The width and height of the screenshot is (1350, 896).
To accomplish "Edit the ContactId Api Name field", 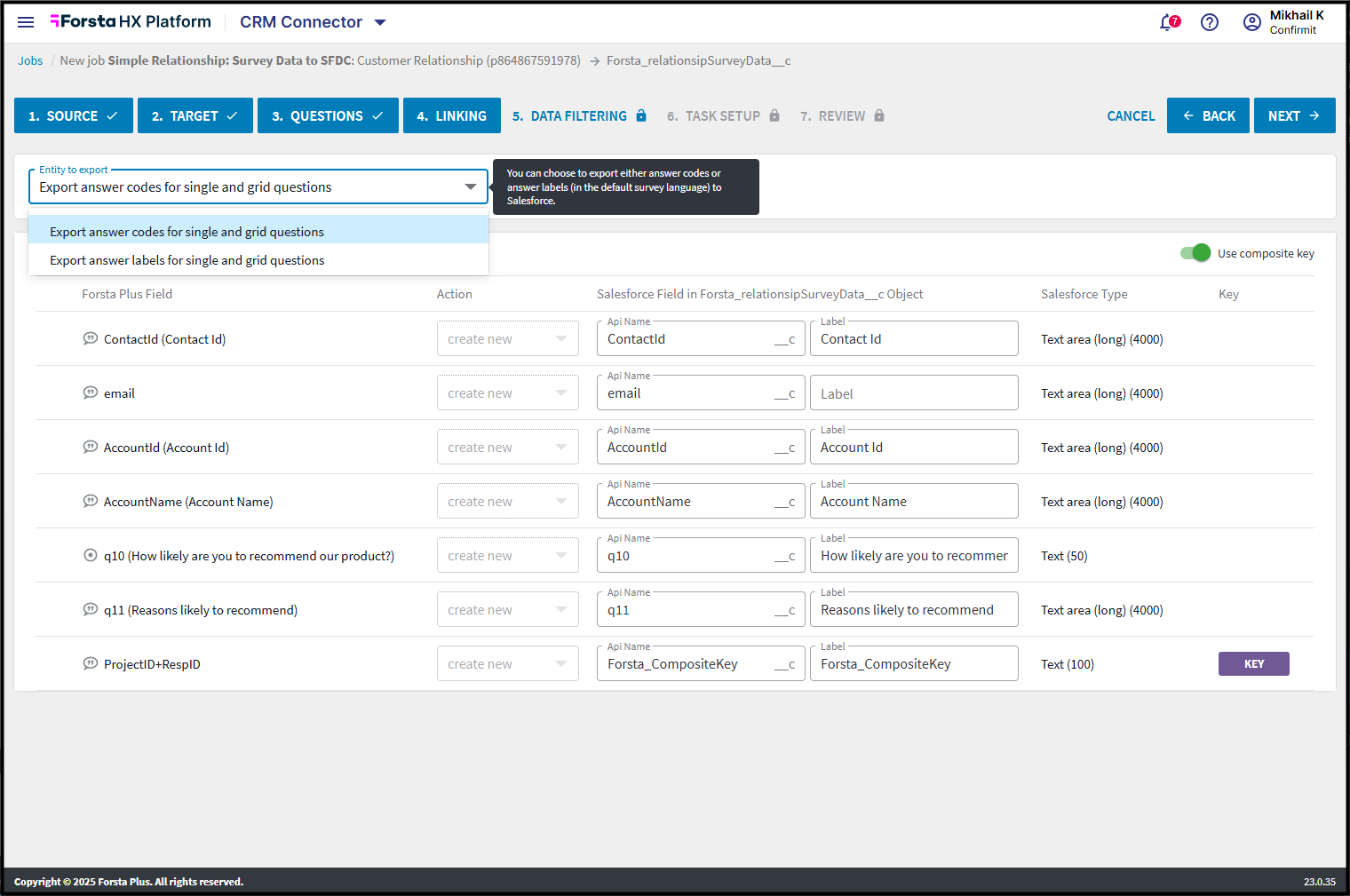I will pos(701,338).
